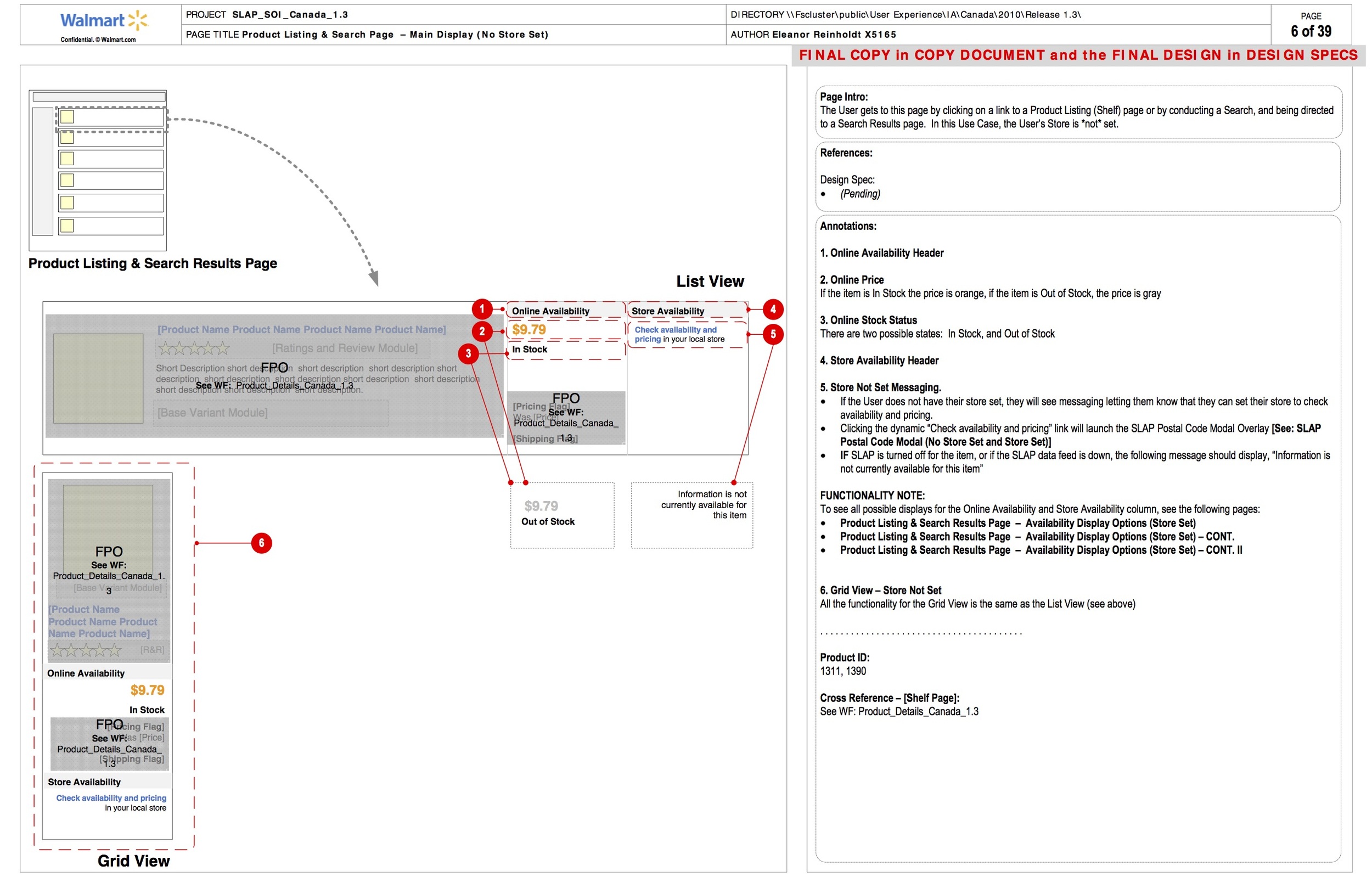Click the 'List View' heading
This screenshot has height=888, width=1372.
pos(710,282)
